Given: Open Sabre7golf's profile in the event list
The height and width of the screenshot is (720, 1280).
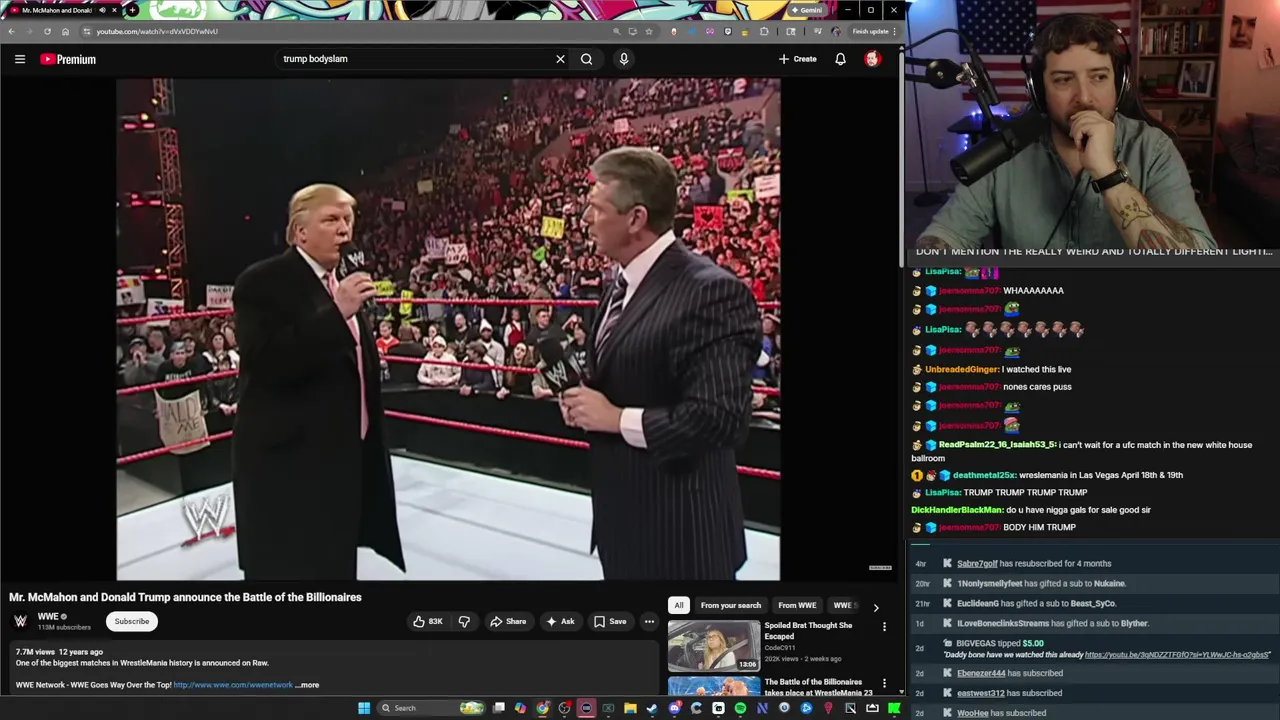Looking at the screenshot, I should [x=977, y=564].
